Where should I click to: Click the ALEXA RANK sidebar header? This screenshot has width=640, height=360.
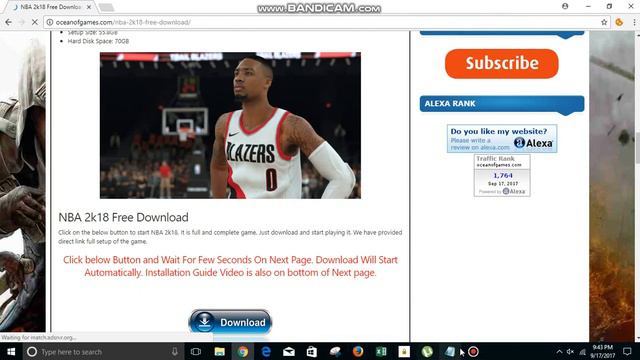(x=502, y=104)
